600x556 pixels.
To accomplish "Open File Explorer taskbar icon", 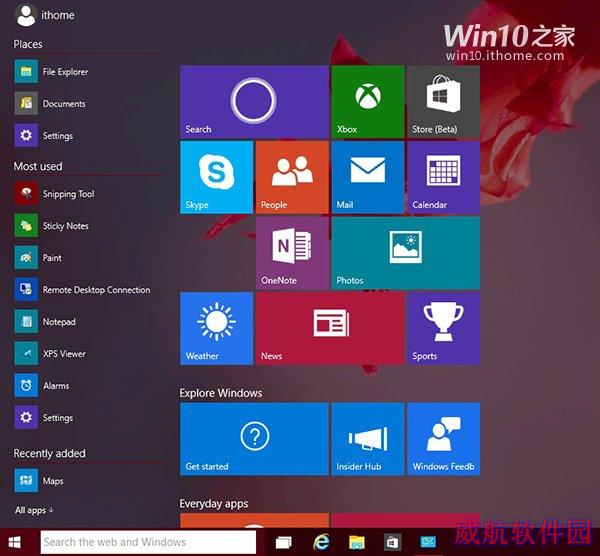I will click(357, 542).
